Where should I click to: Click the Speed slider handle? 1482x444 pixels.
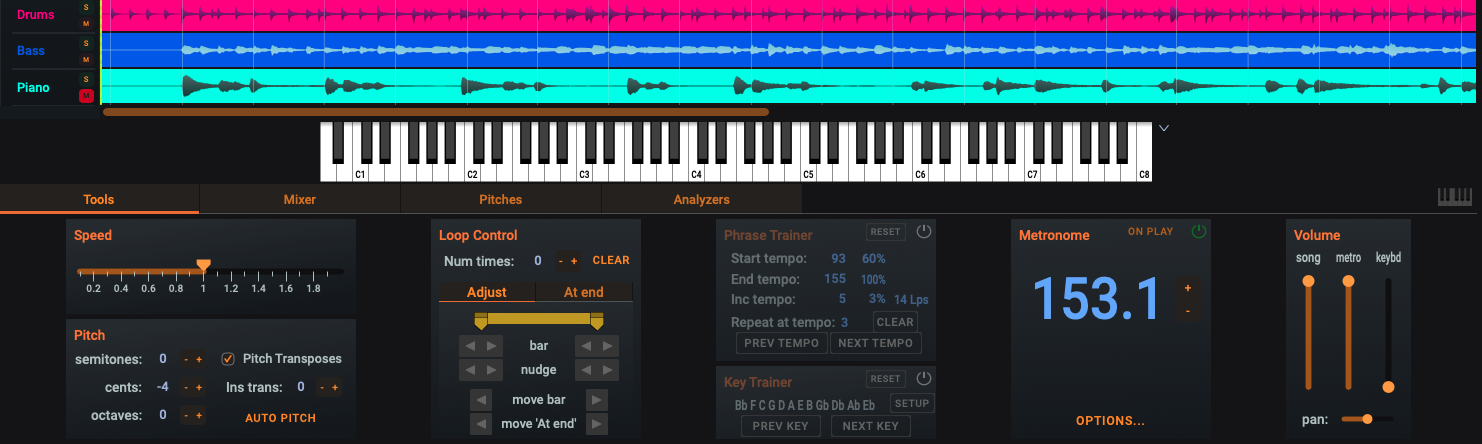(203, 266)
